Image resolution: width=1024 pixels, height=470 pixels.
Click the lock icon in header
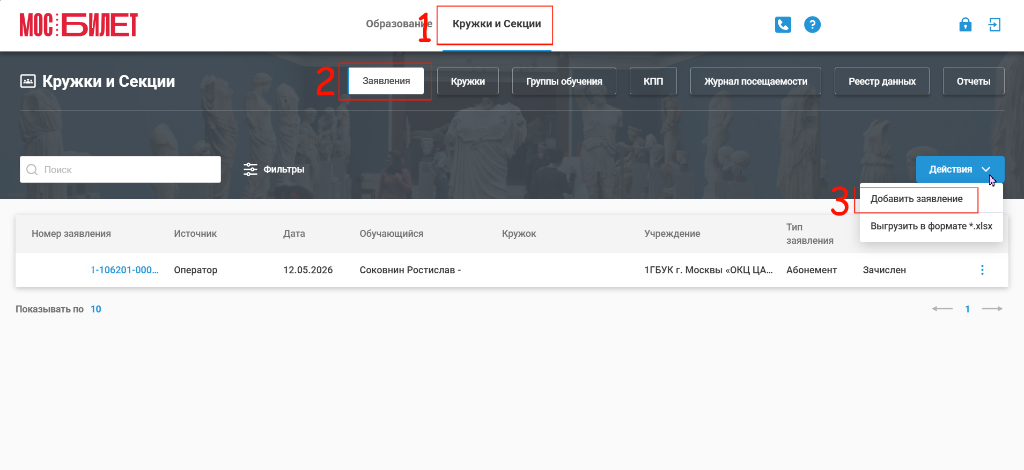[965, 25]
